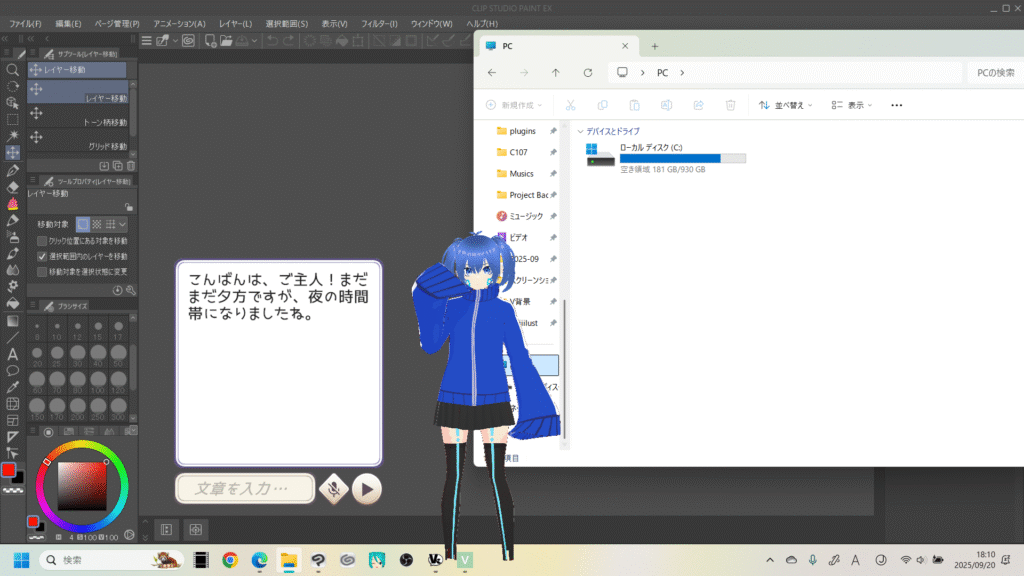Choose the Text tool (A icon)

[12, 354]
